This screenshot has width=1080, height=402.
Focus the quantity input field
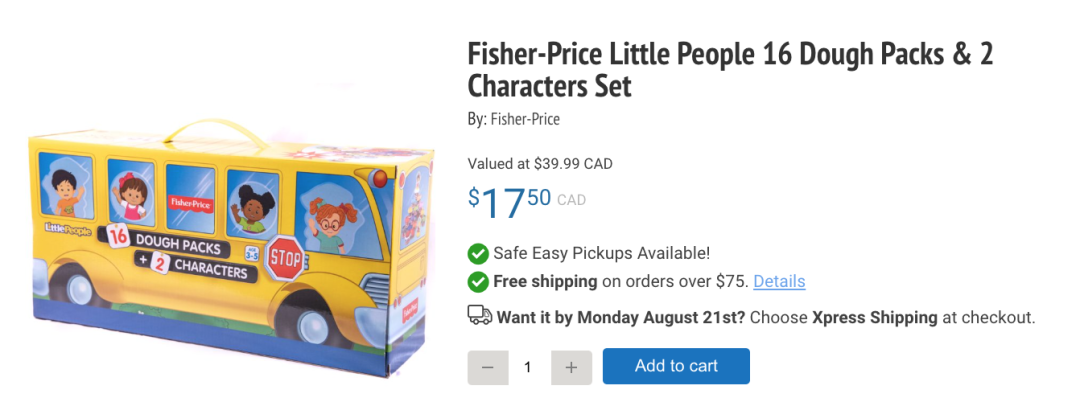[x=528, y=367]
